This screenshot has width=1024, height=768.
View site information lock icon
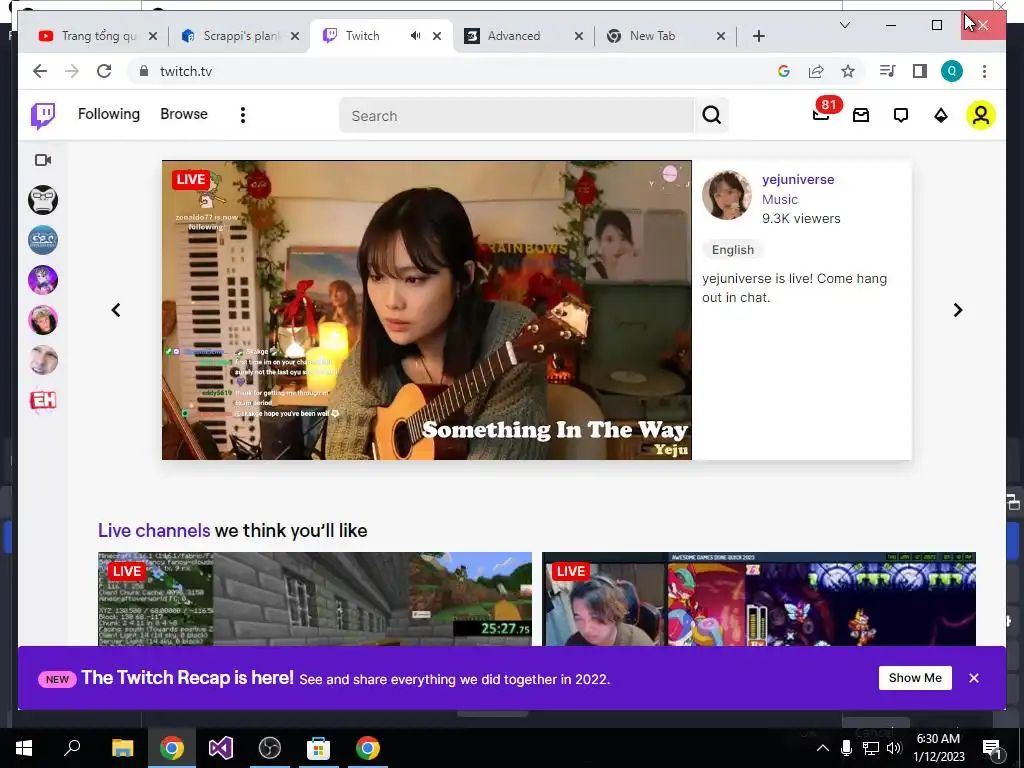(x=144, y=71)
